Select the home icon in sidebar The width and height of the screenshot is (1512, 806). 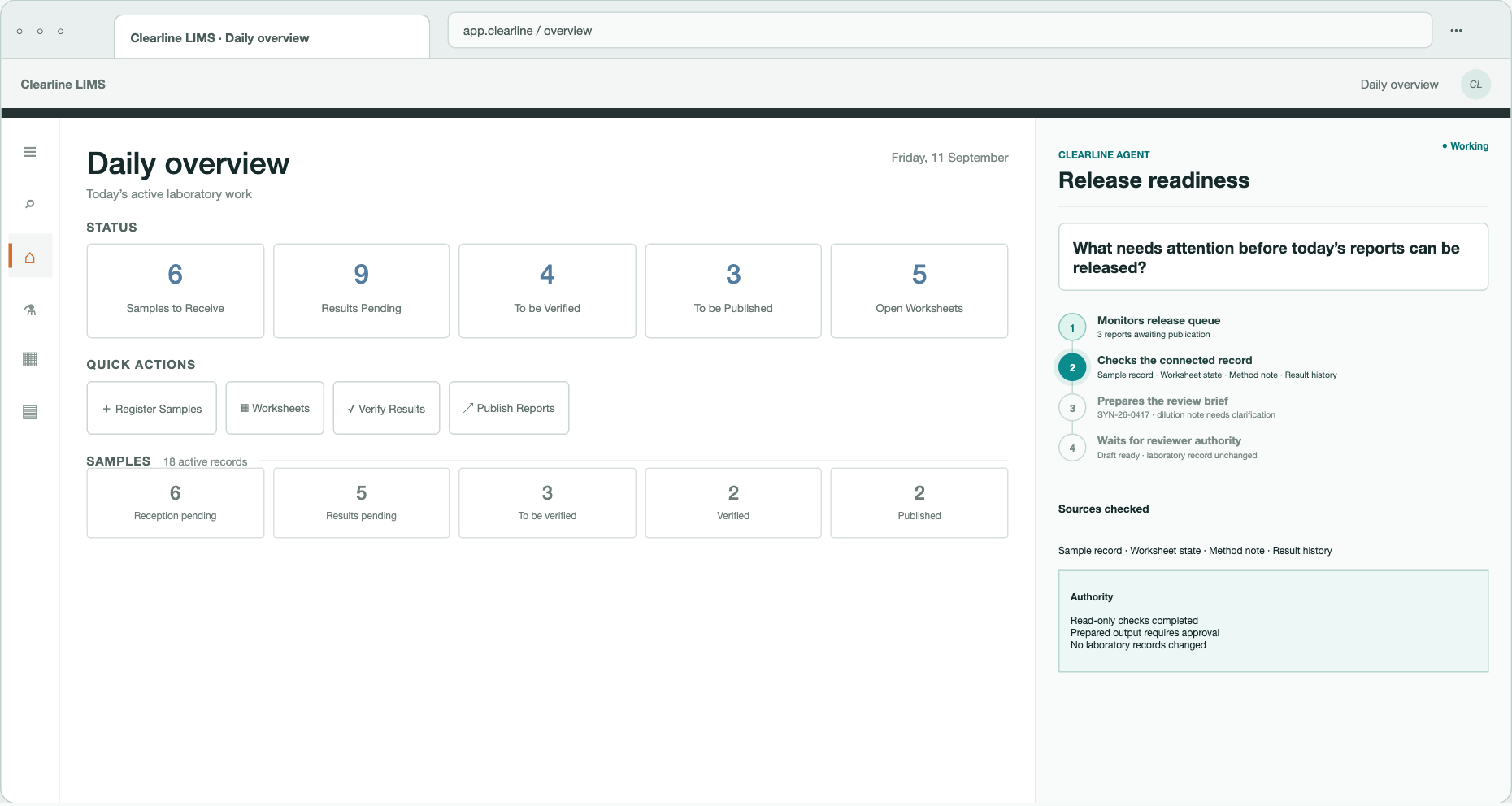coord(30,256)
